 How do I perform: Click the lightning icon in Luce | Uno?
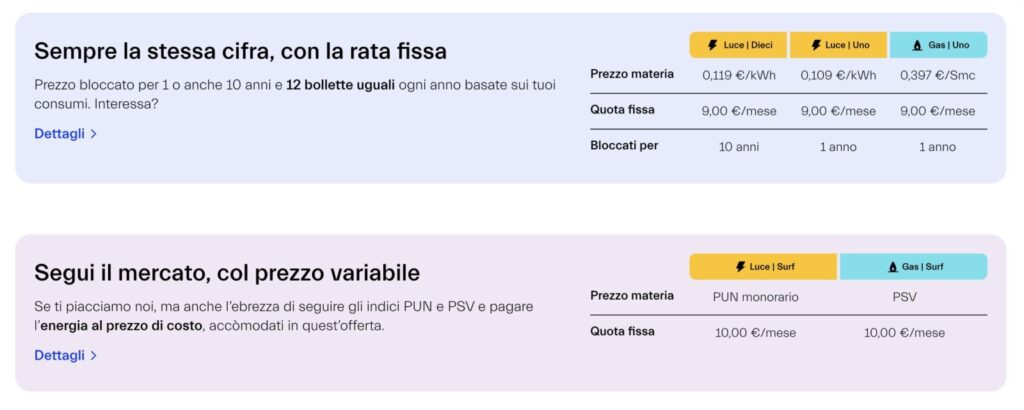pos(816,45)
